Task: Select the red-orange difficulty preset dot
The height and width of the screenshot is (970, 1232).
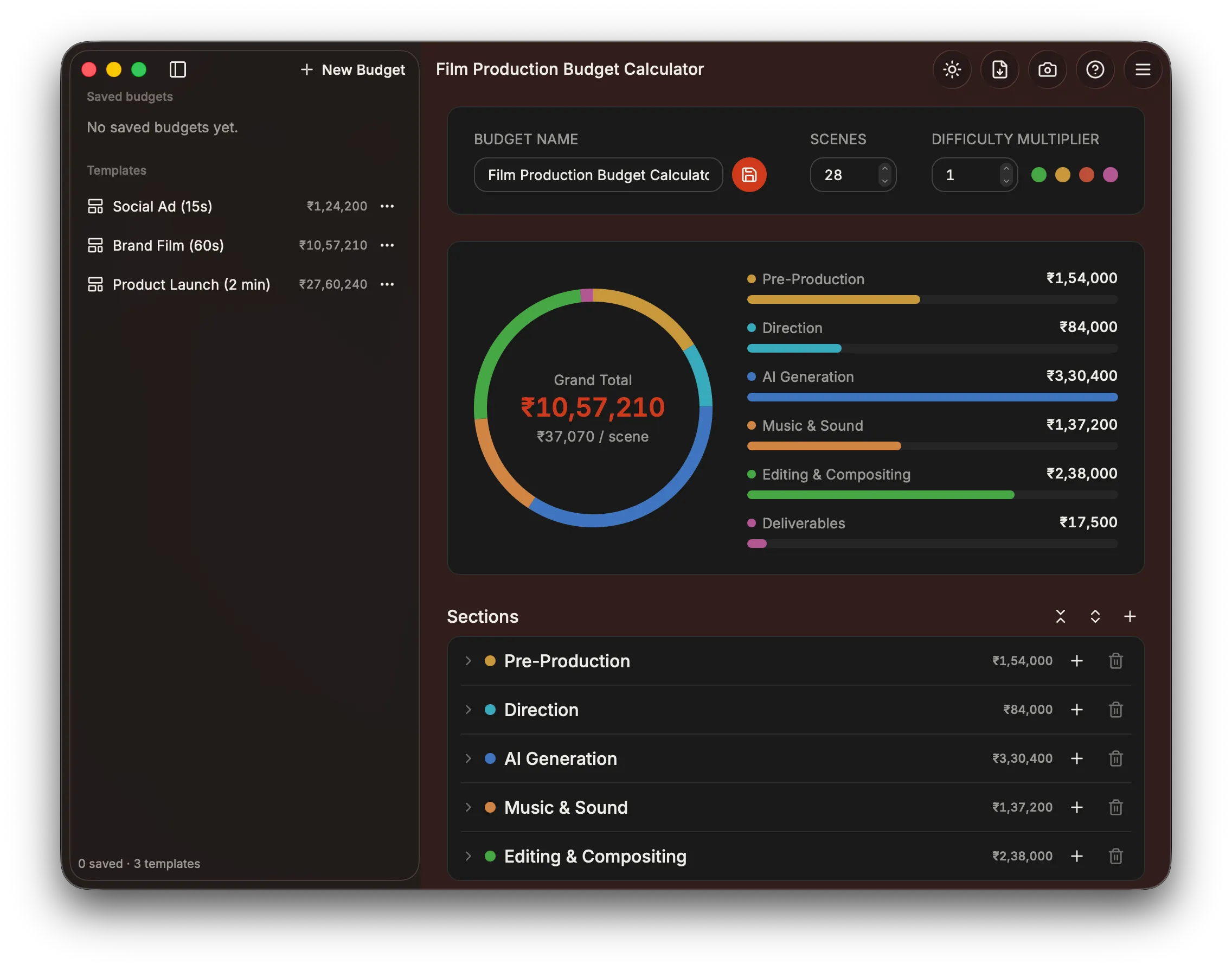Action: click(1087, 175)
